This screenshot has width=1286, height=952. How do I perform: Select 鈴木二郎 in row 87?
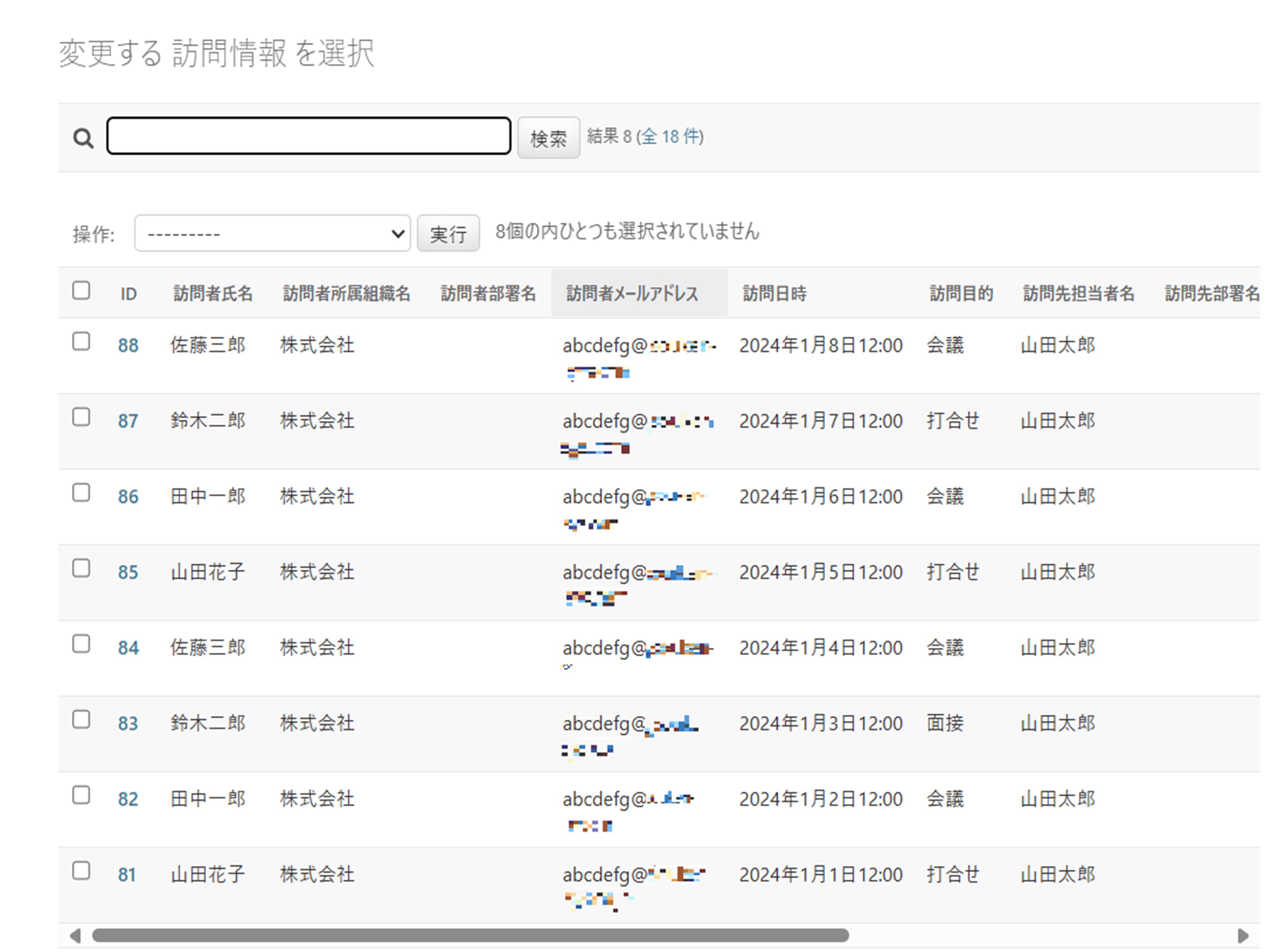coord(208,420)
